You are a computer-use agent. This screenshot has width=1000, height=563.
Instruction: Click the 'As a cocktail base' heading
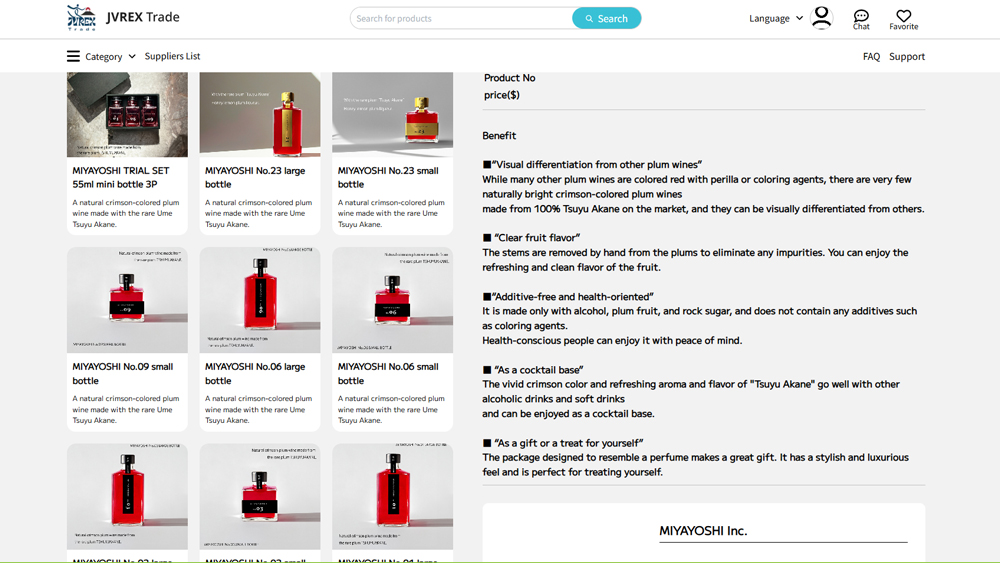[533, 370]
